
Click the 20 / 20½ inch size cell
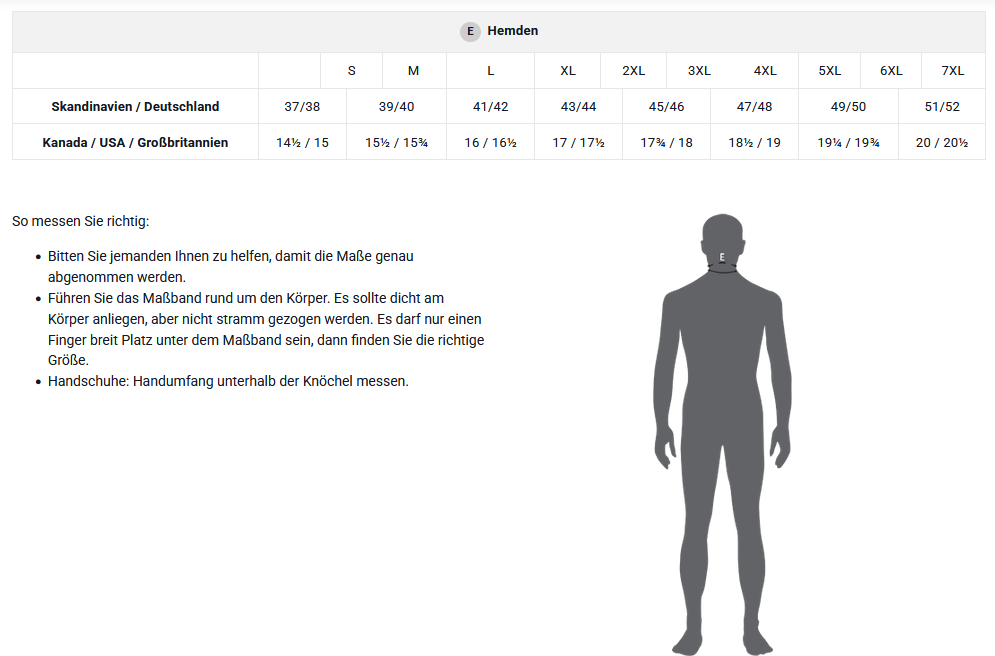[x=942, y=143]
